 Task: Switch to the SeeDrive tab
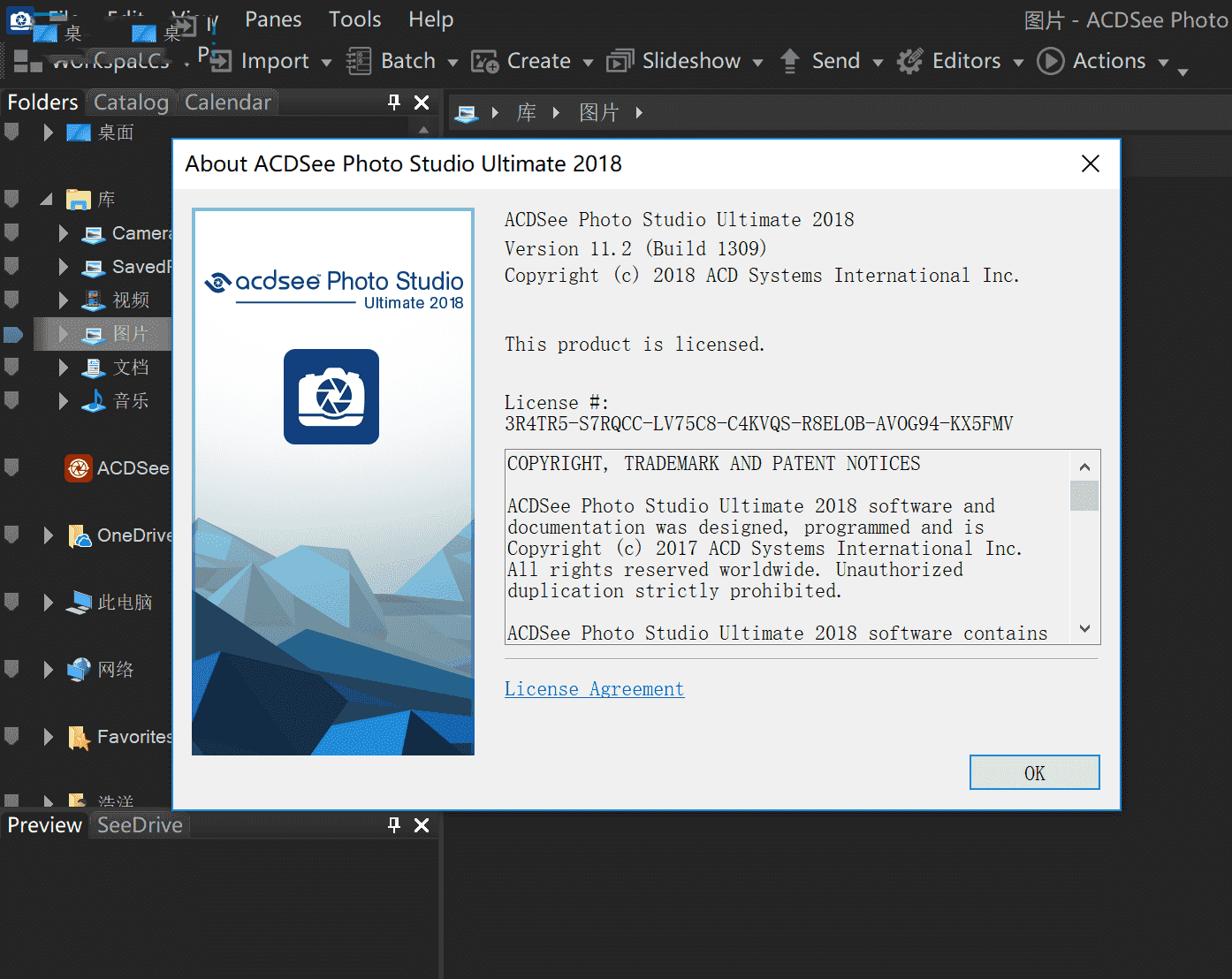[140, 825]
